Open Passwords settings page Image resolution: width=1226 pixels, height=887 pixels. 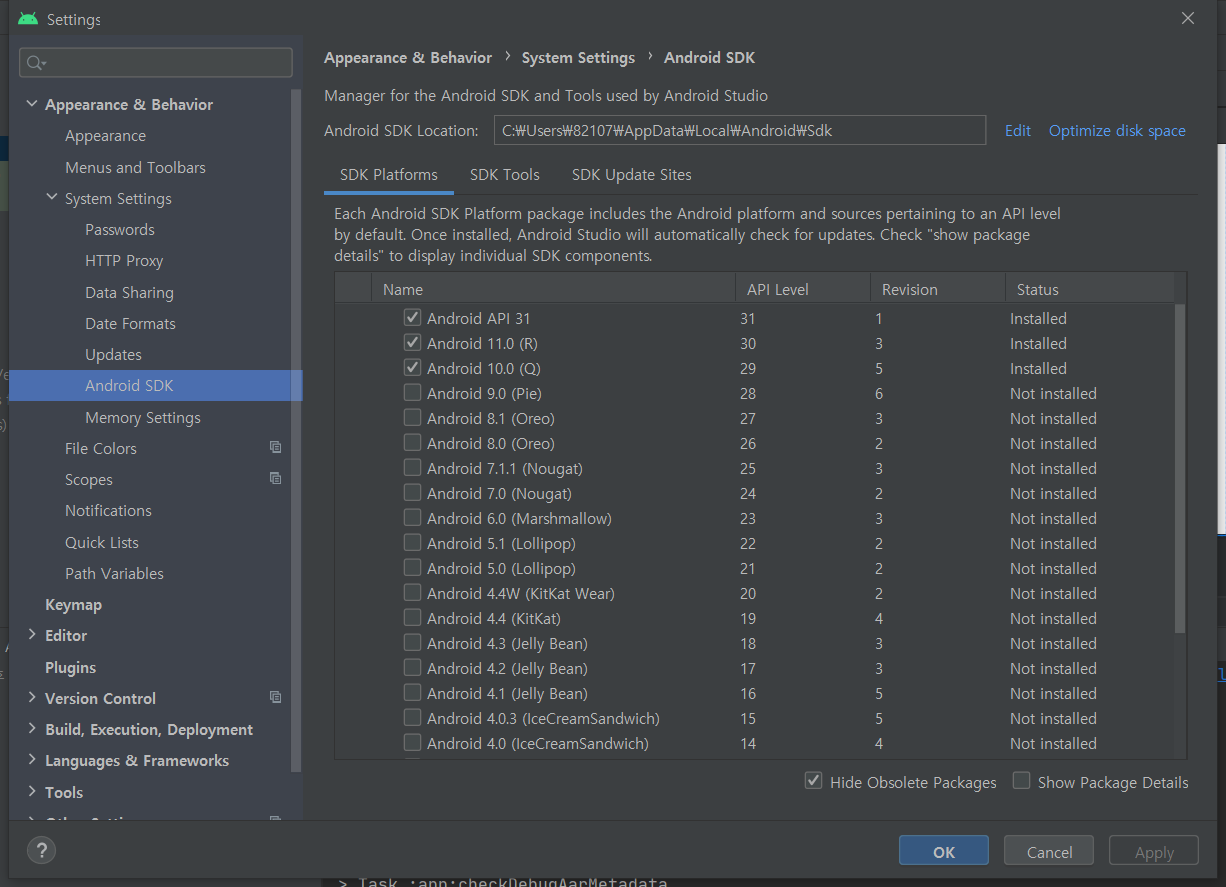click(x=120, y=229)
